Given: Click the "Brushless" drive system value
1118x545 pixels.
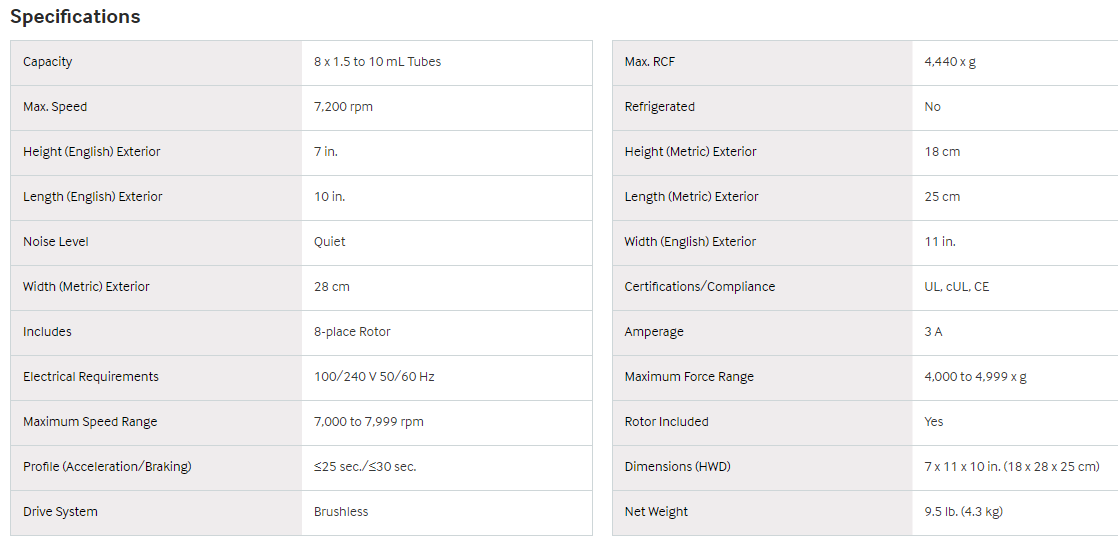Looking at the screenshot, I should 341,512.
